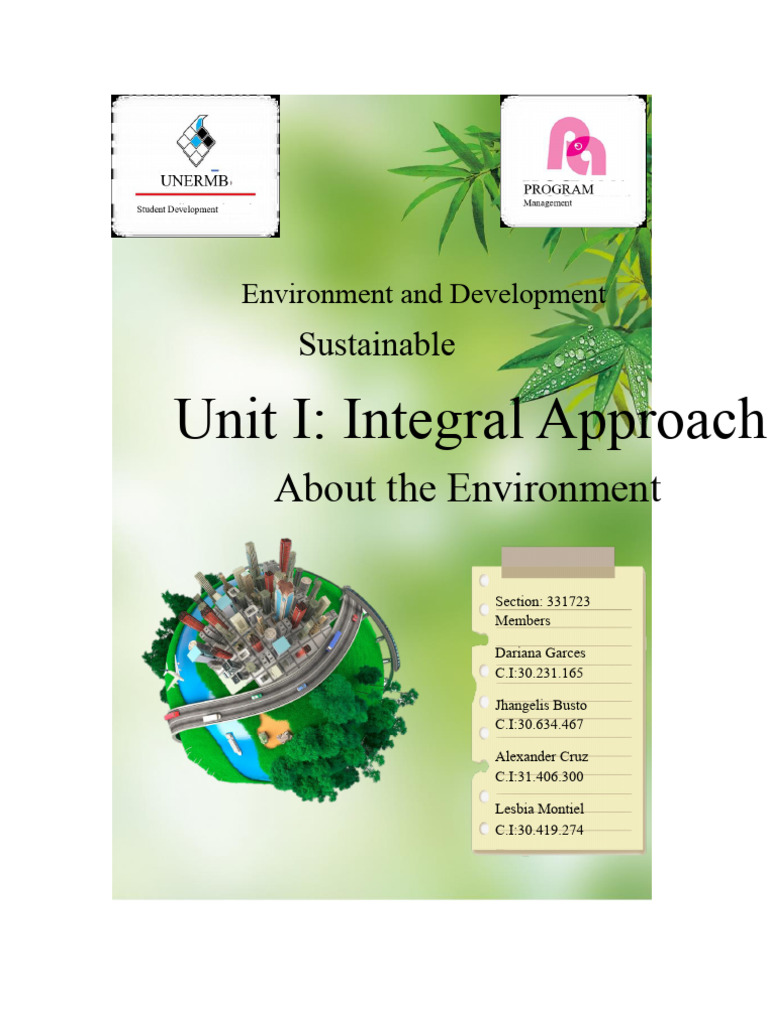Viewport: 768px width, 1024px height.
Task: Select the 'Environment and Development' heading line
Action: [x=424, y=294]
